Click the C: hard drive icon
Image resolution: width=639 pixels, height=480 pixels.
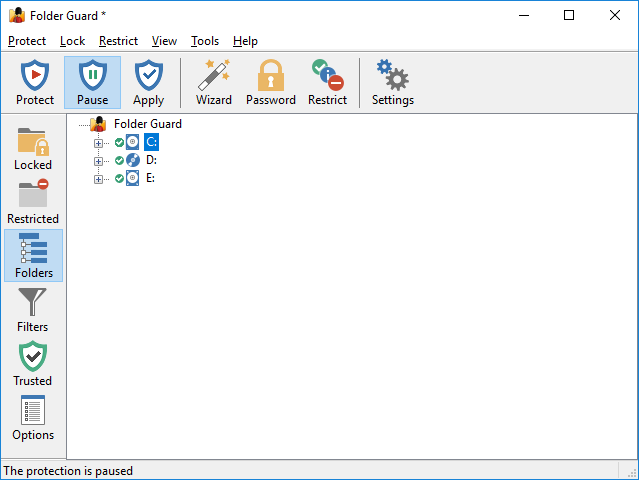pyautogui.click(x=132, y=142)
